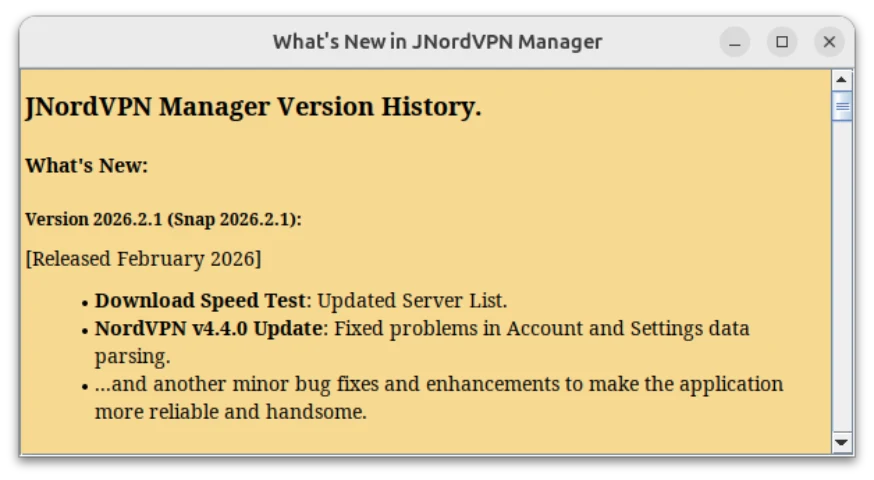
Task: Click the scrollbar down arrow
Action: (x=842, y=443)
